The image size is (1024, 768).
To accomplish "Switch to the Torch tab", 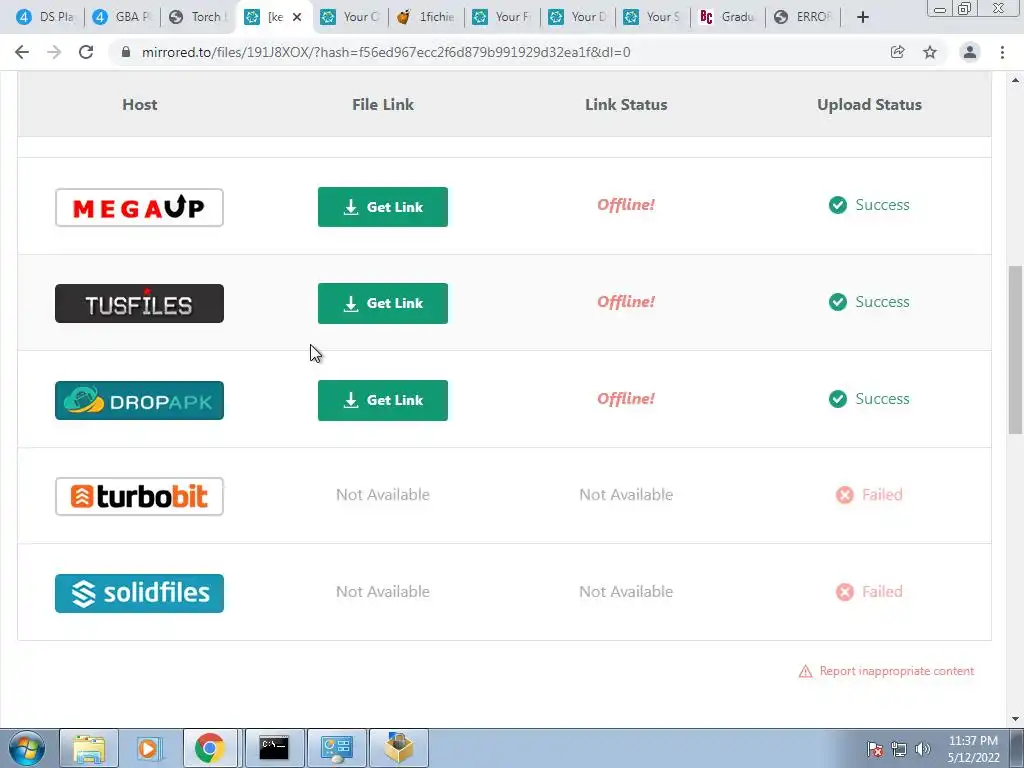I will point(198,17).
